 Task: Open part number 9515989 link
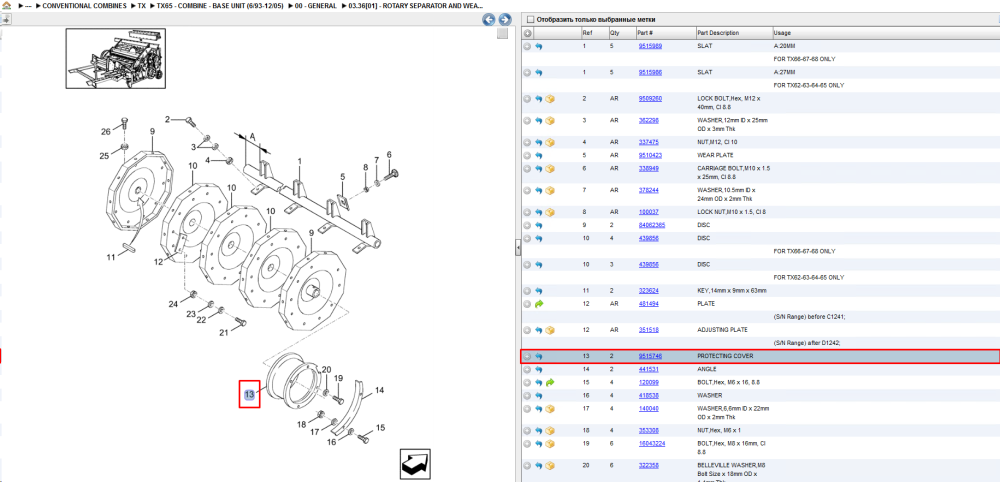click(x=650, y=47)
